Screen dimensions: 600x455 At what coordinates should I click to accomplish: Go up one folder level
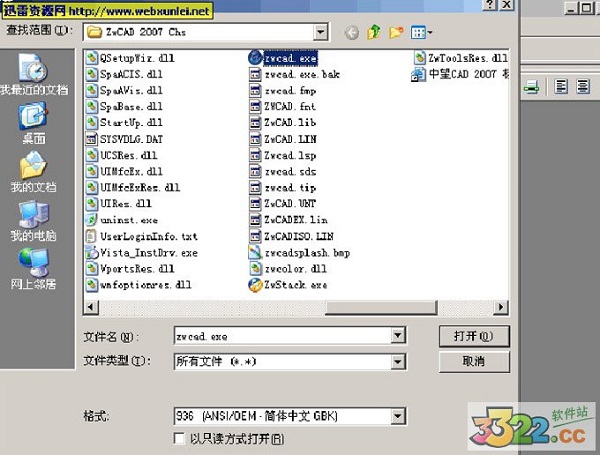tap(374, 33)
